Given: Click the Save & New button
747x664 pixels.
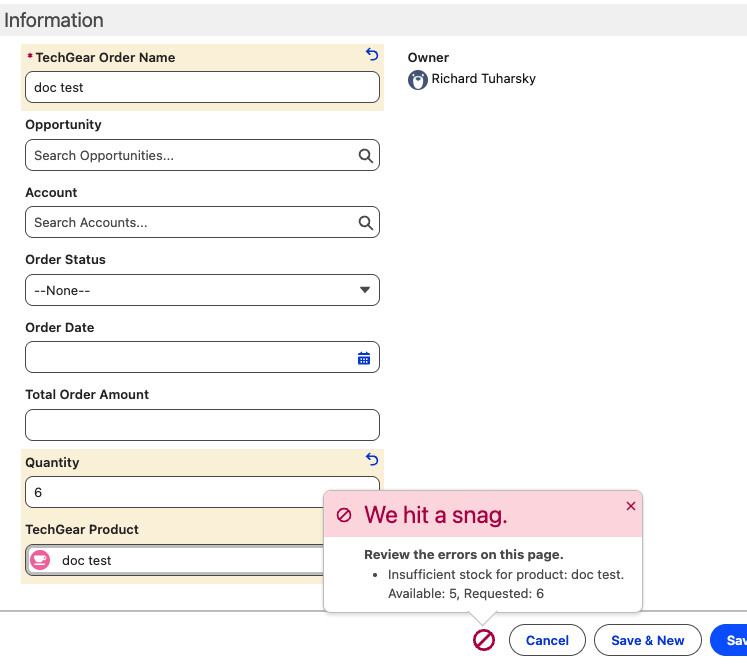Looking at the screenshot, I should pos(647,640).
